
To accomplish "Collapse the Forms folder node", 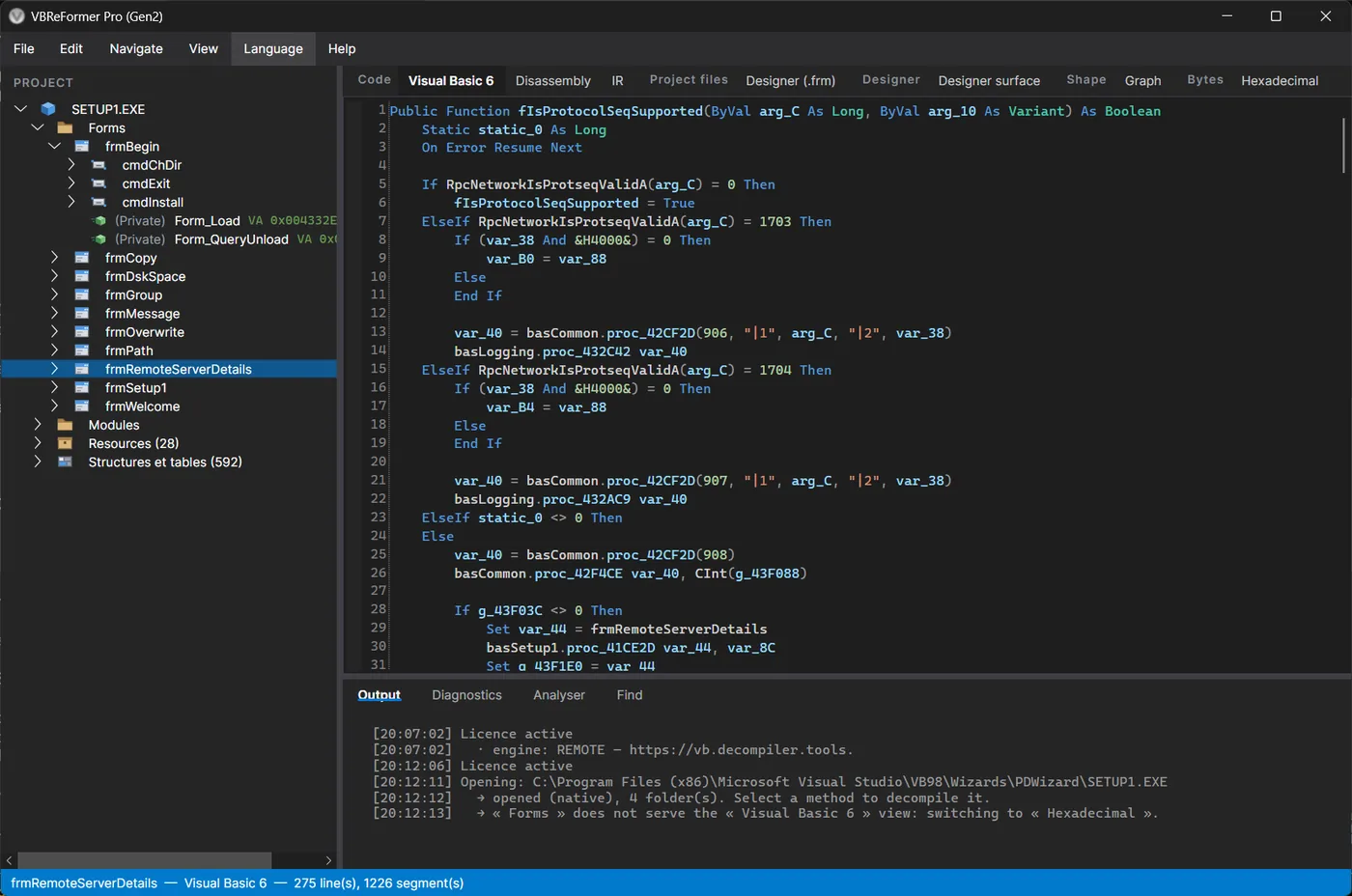I will point(38,127).
